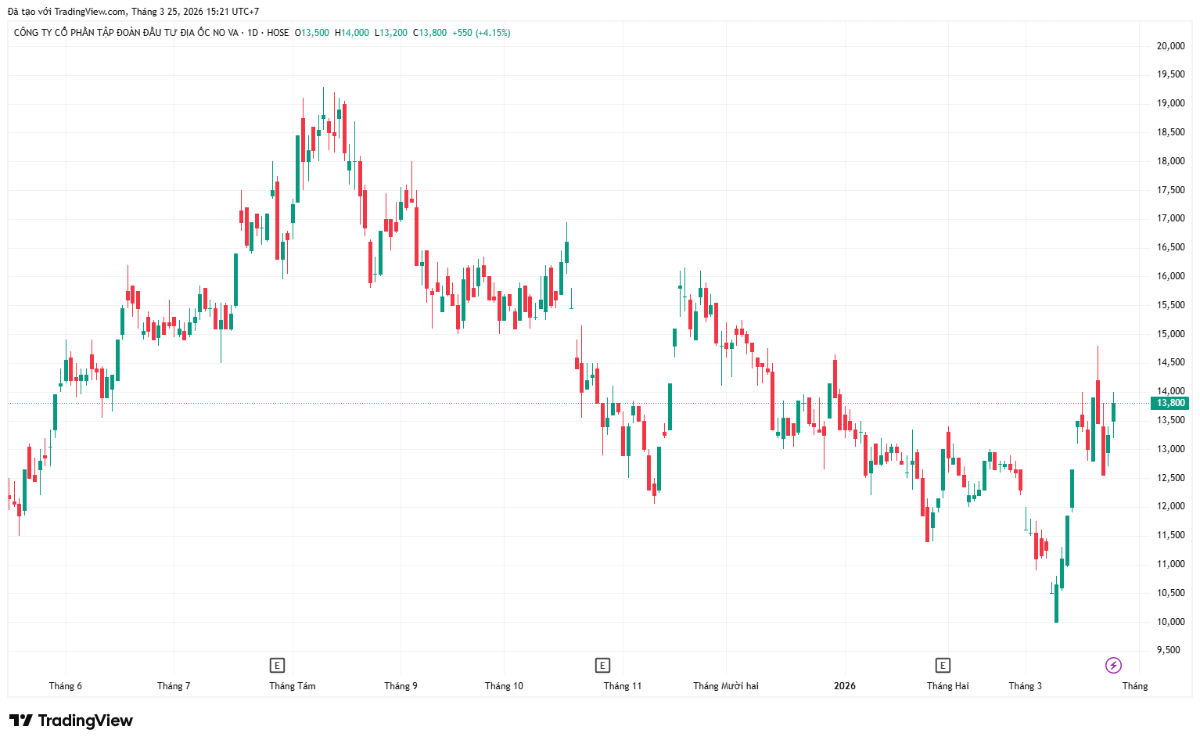Select the 1D interval label in header
The image size is (1200, 744).
pos(253,33)
